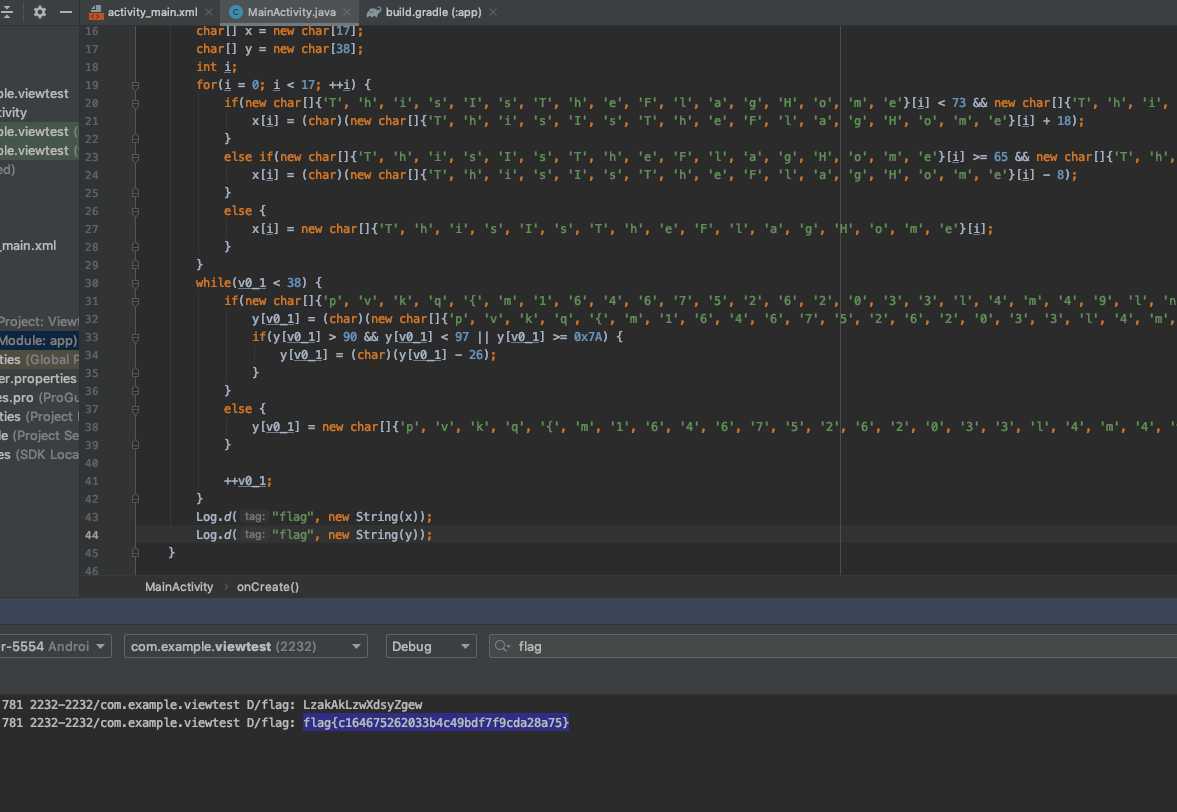Open the emulator device dropdown
The height and width of the screenshot is (812, 1177).
[55, 647]
